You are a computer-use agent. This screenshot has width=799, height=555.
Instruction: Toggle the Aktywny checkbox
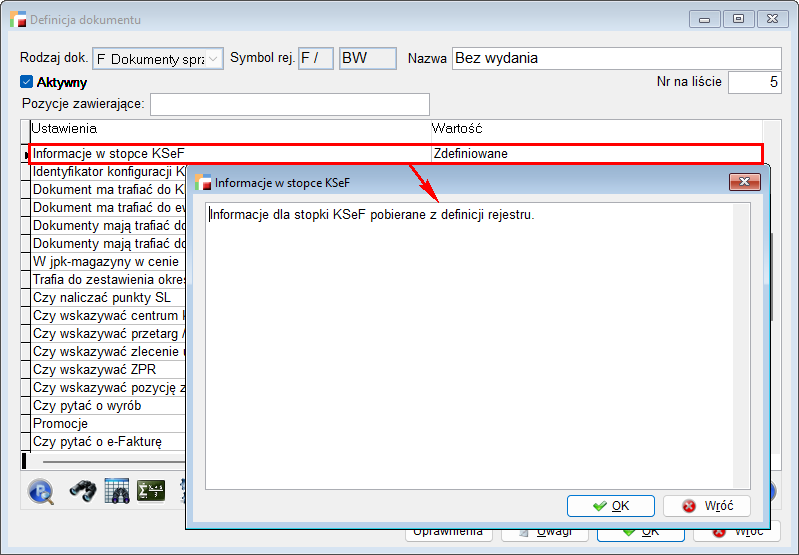[27, 83]
